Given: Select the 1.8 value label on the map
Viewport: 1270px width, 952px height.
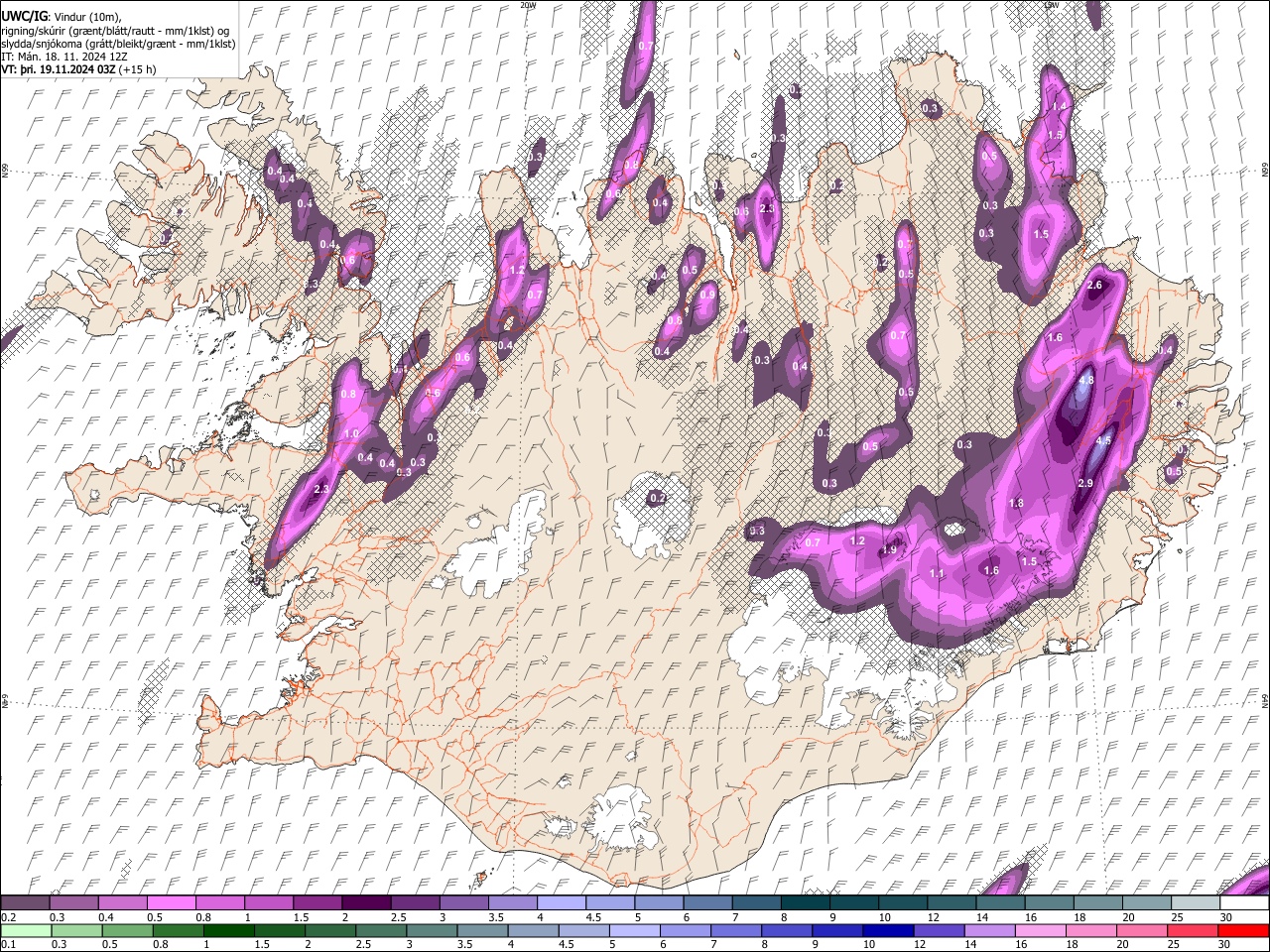Looking at the screenshot, I should coord(1016,504).
